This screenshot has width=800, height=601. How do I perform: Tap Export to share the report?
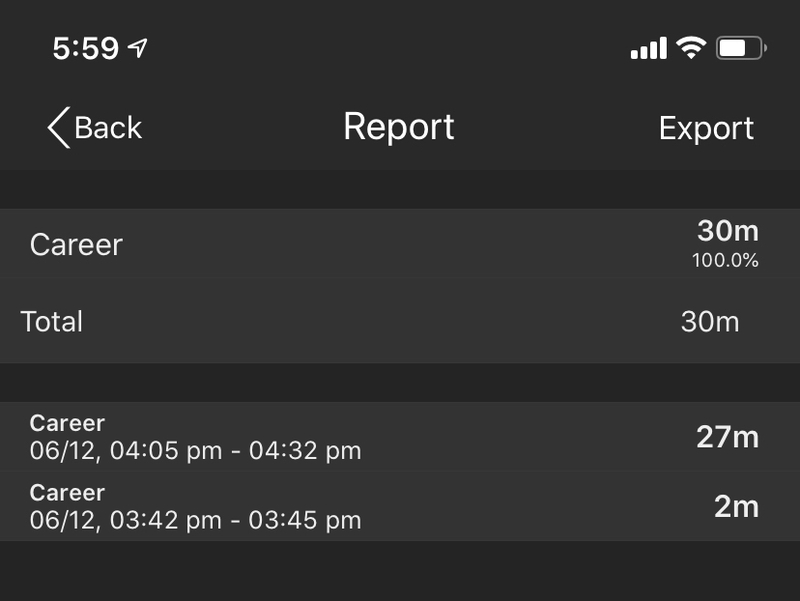tap(706, 128)
